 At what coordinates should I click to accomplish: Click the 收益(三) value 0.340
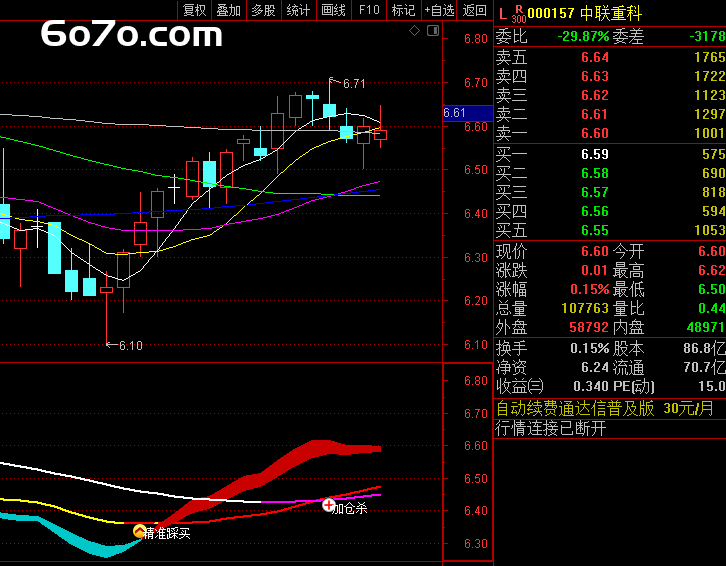591,386
